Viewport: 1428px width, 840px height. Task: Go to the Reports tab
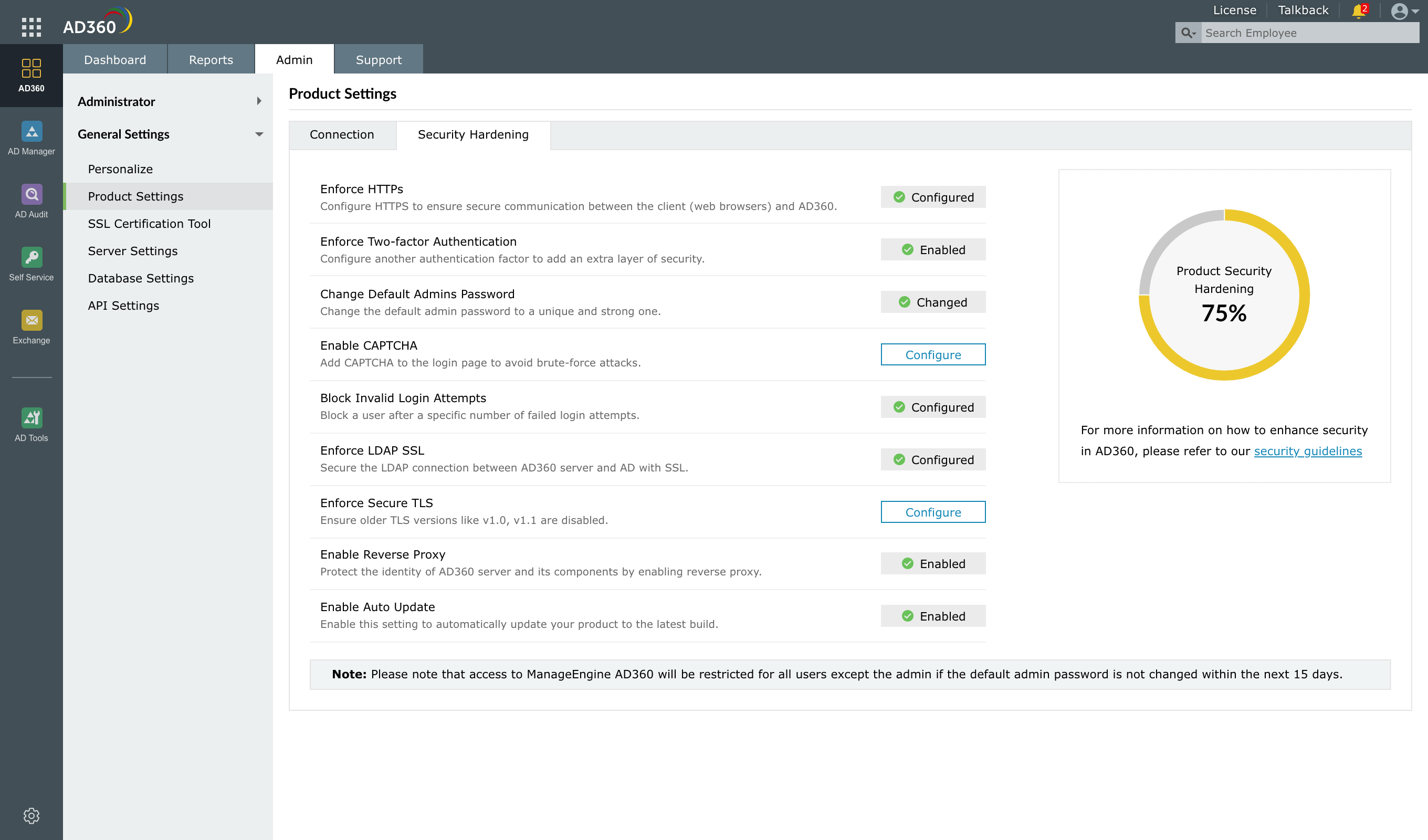click(210, 59)
